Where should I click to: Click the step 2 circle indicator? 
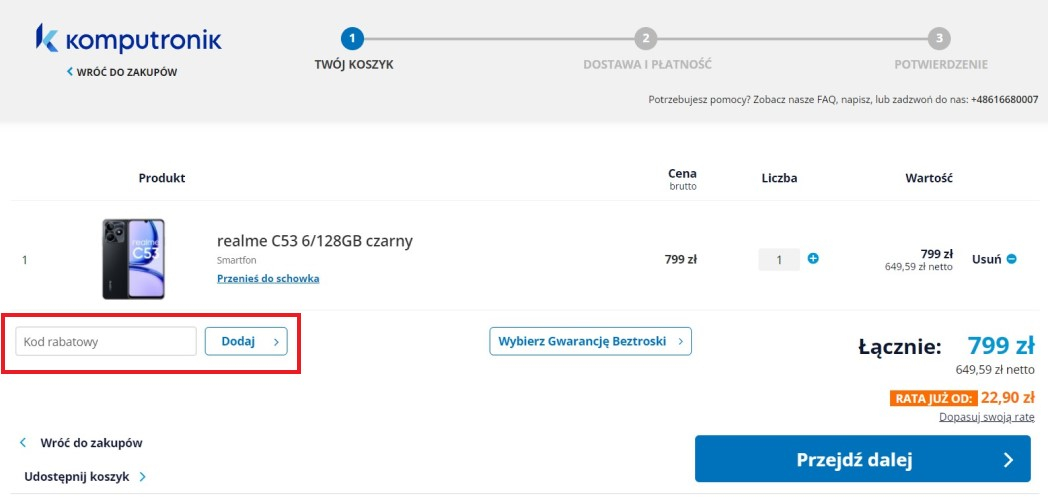pos(646,39)
